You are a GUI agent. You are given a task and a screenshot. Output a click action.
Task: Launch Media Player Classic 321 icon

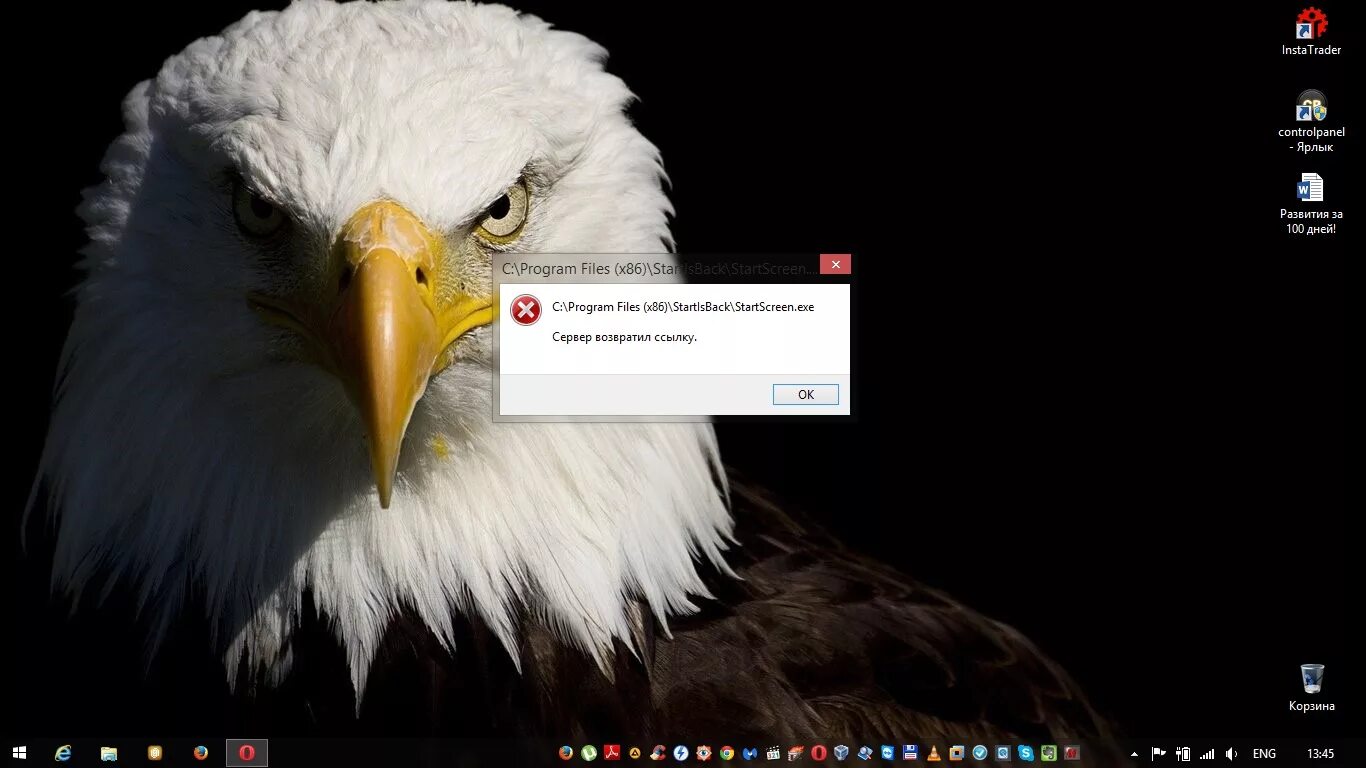point(772,753)
